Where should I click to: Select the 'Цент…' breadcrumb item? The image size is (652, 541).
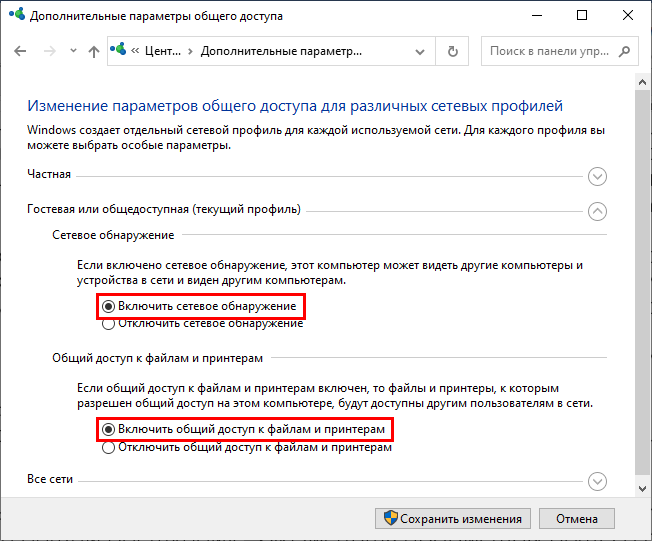point(163,51)
